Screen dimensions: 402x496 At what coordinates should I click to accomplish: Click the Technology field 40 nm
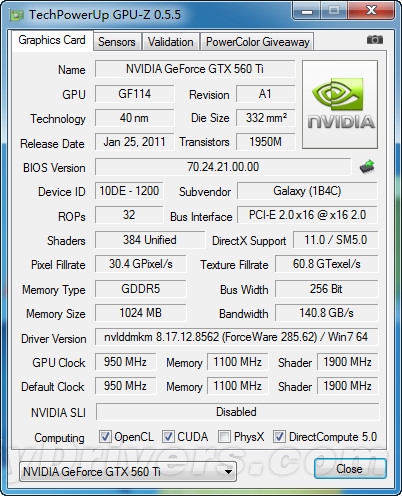135,118
